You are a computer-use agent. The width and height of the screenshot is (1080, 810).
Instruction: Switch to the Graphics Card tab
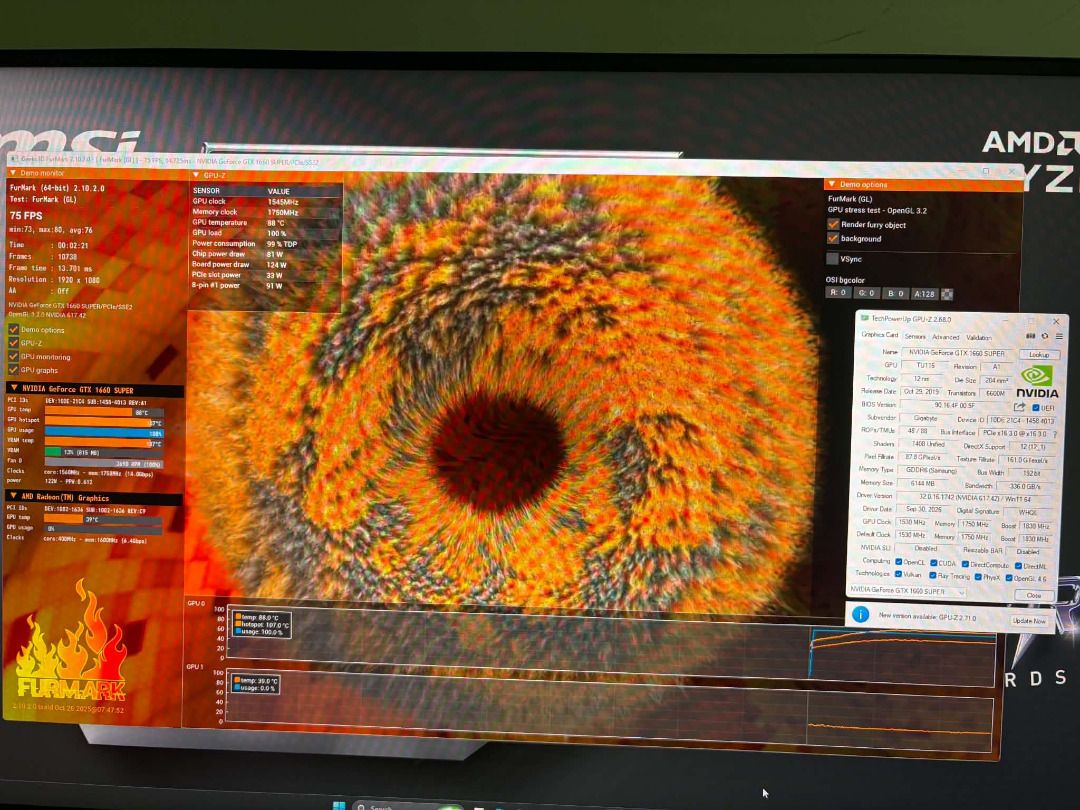[880, 335]
